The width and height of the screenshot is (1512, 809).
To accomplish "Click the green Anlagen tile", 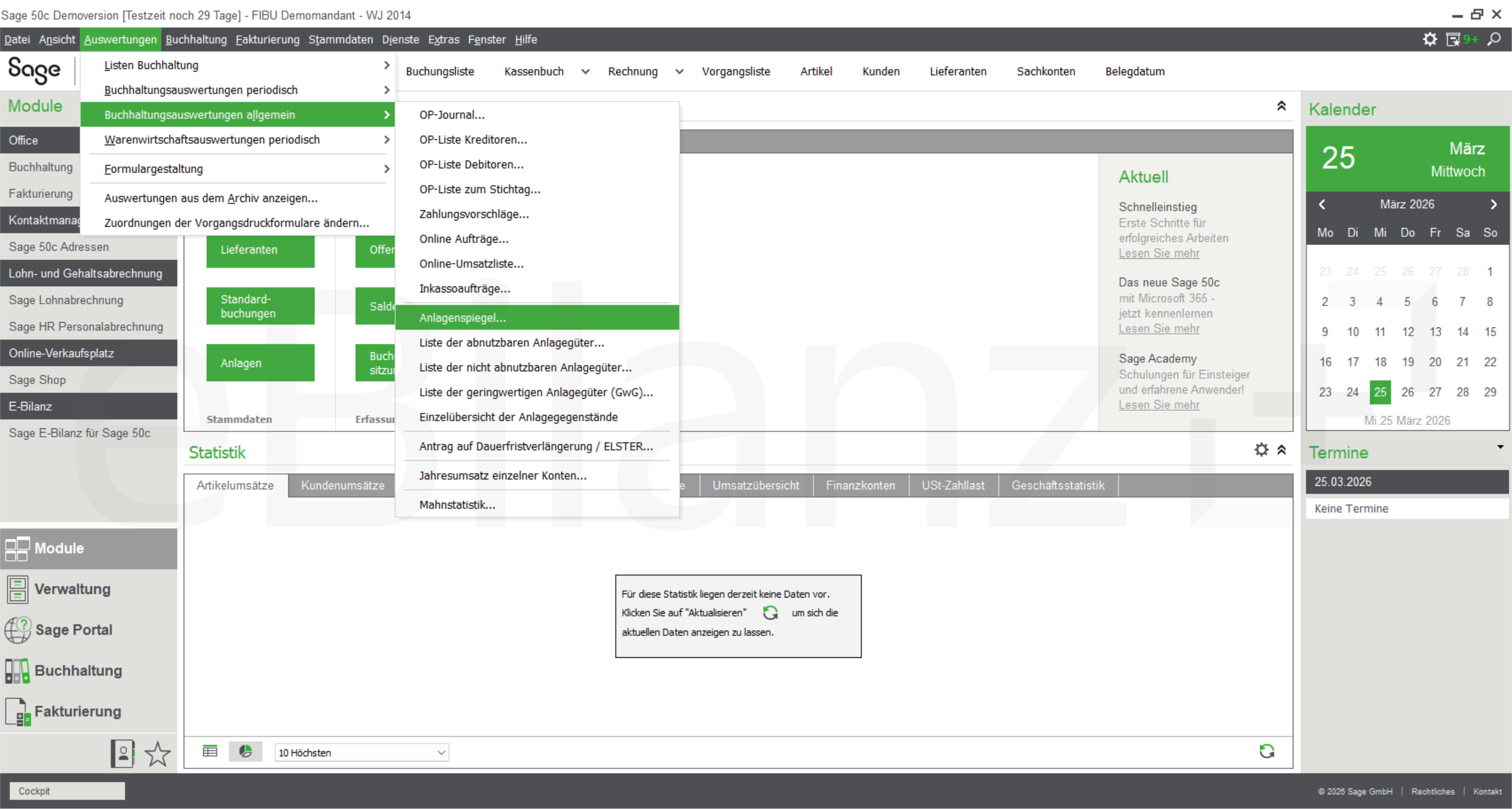I will tap(260, 363).
